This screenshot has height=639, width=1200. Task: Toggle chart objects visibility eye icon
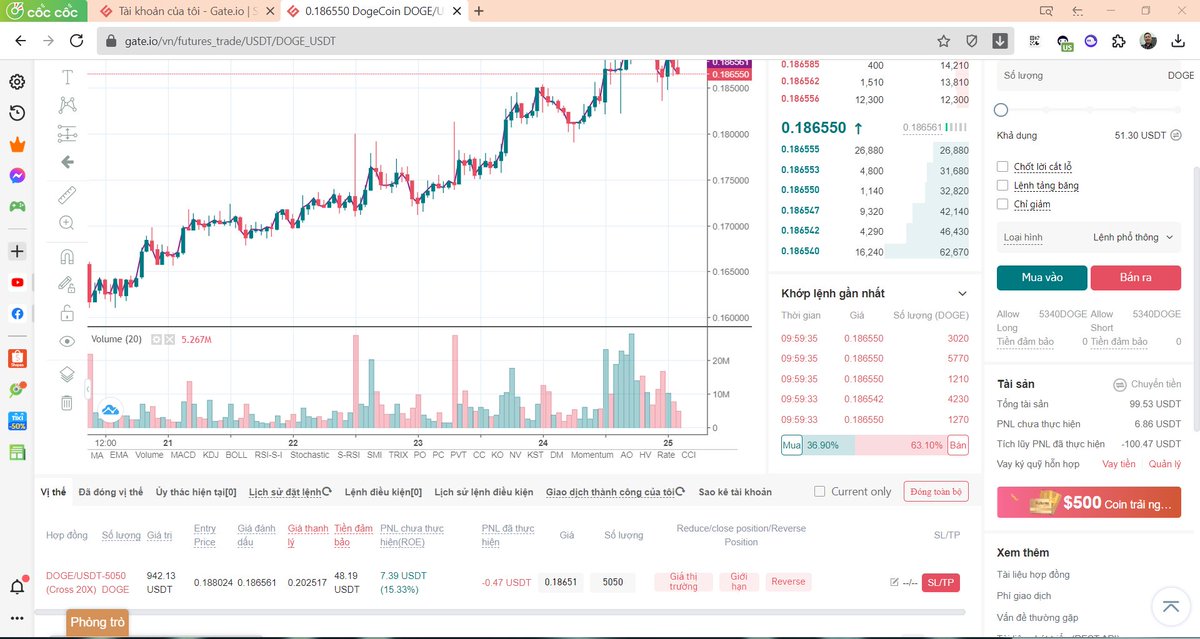[67, 341]
